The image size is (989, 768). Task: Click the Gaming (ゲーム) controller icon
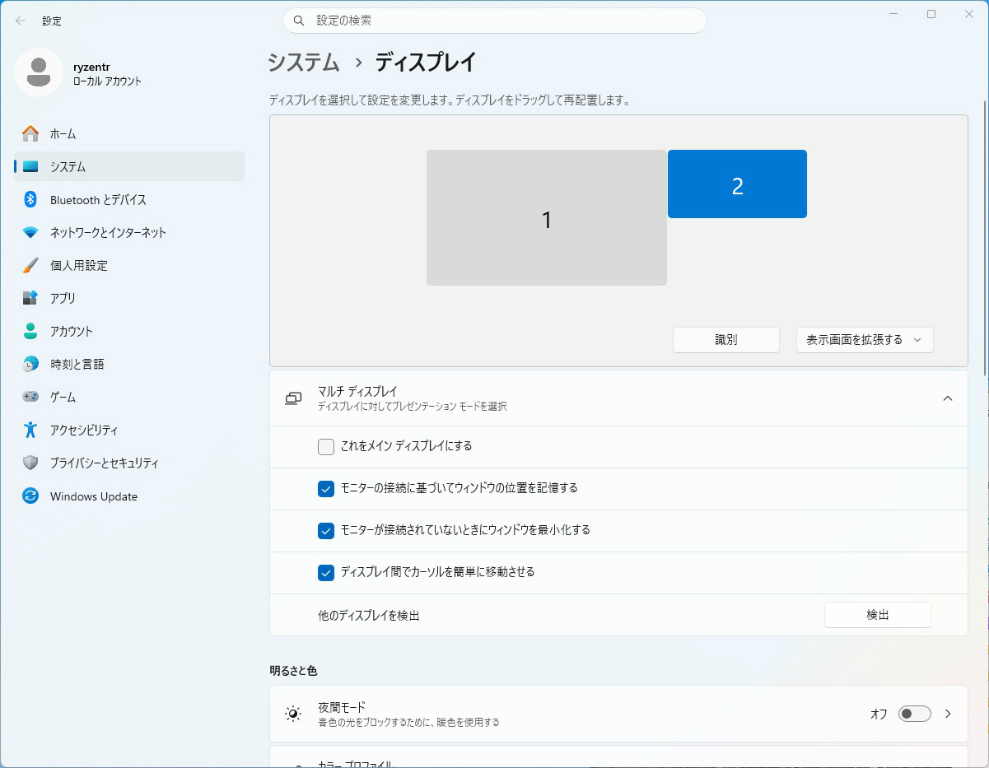pos(30,397)
